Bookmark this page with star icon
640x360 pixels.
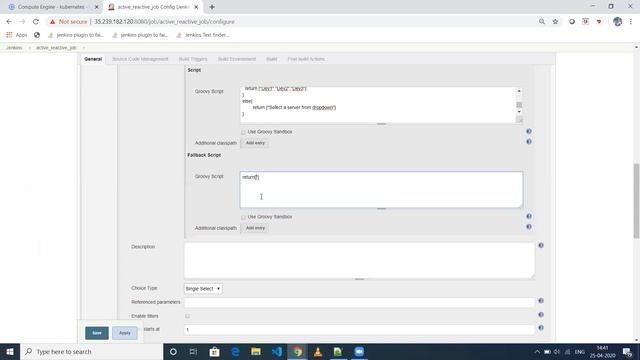[555, 22]
